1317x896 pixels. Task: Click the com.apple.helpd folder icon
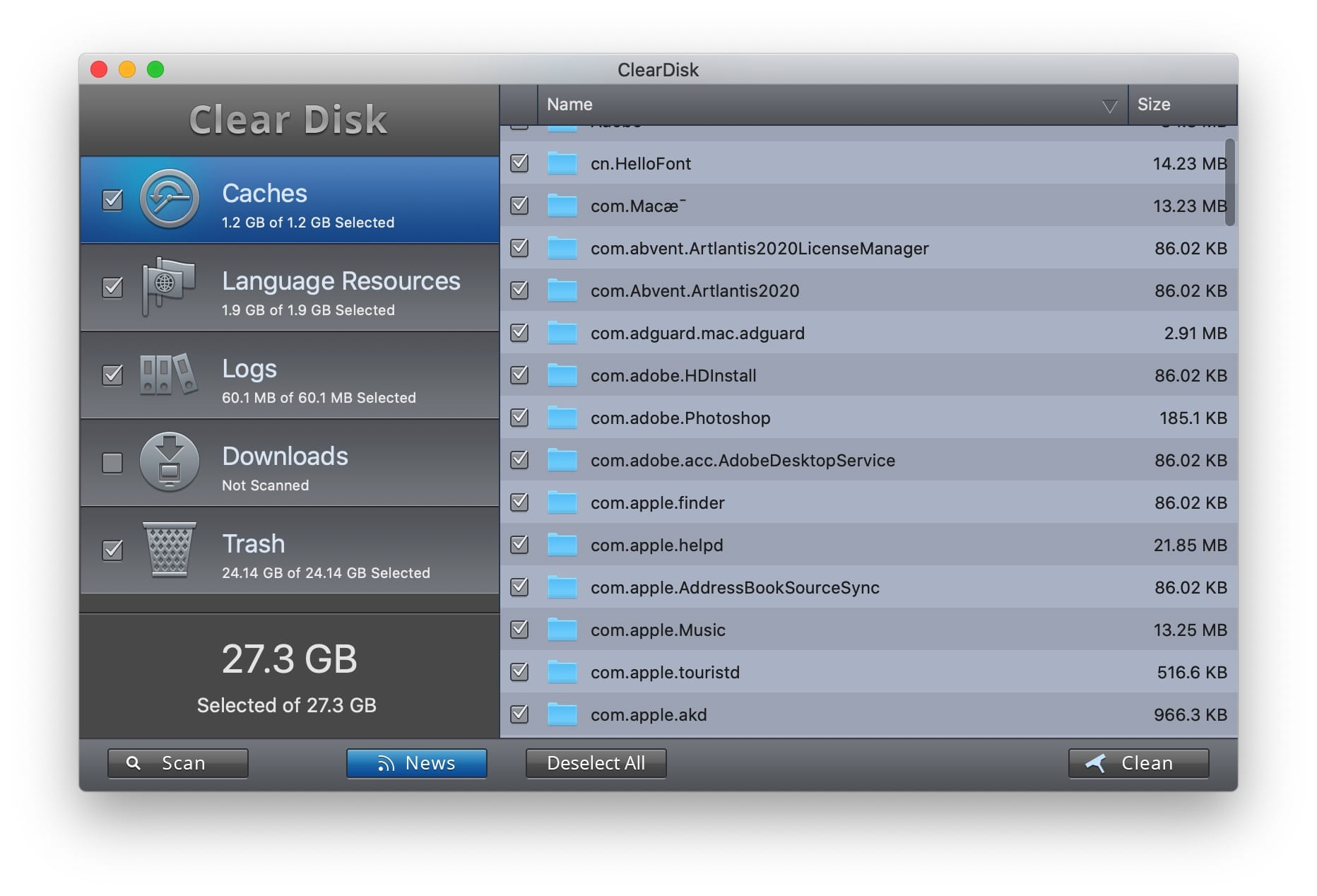pos(562,545)
